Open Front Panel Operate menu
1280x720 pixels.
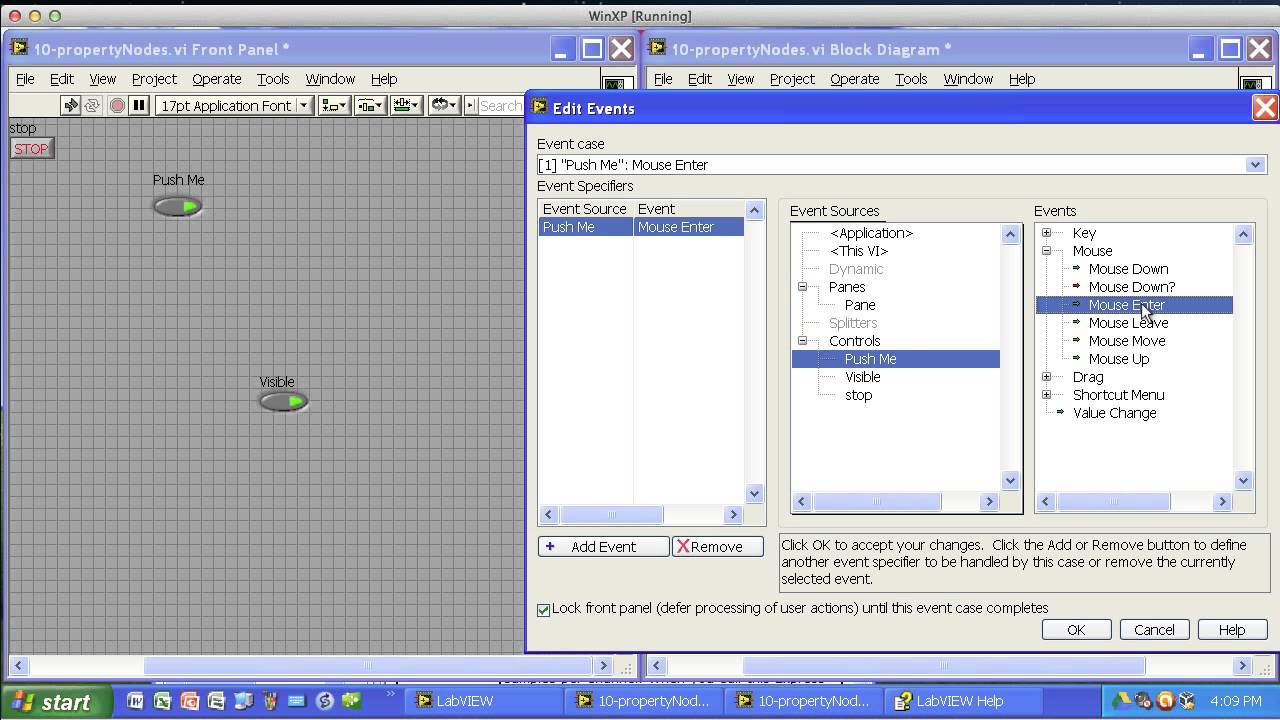217,79
